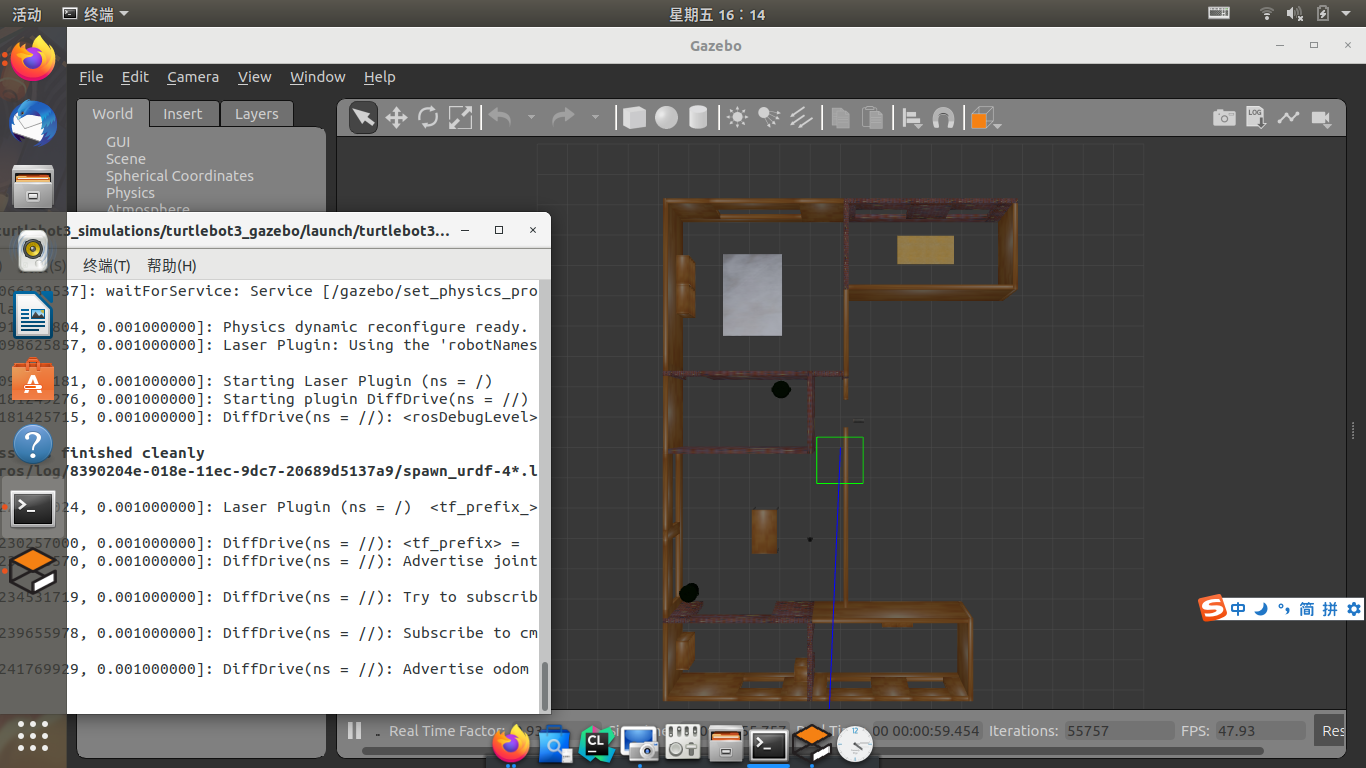Image resolution: width=1366 pixels, height=768 pixels.
Task: Open the Camera menu
Action: tap(192, 77)
